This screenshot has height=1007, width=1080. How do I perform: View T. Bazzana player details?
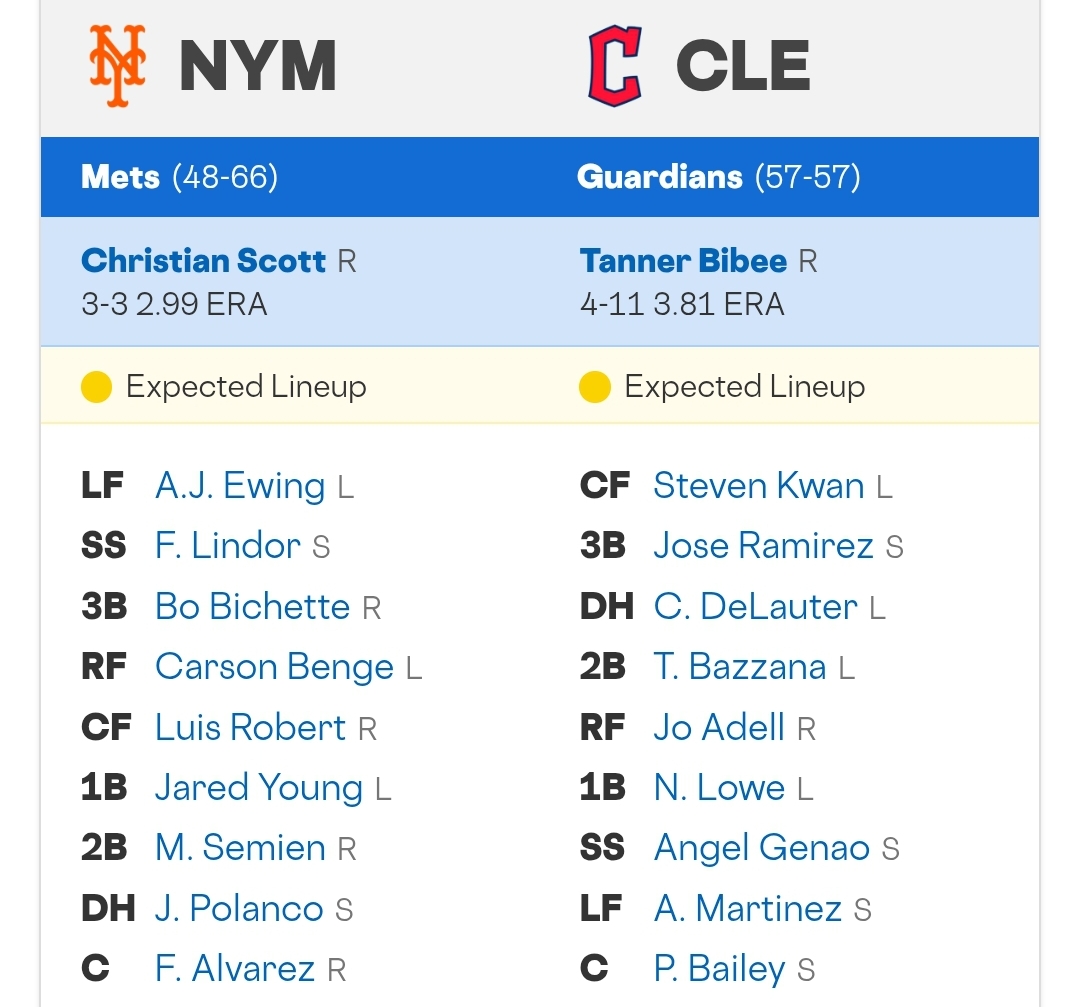point(740,667)
